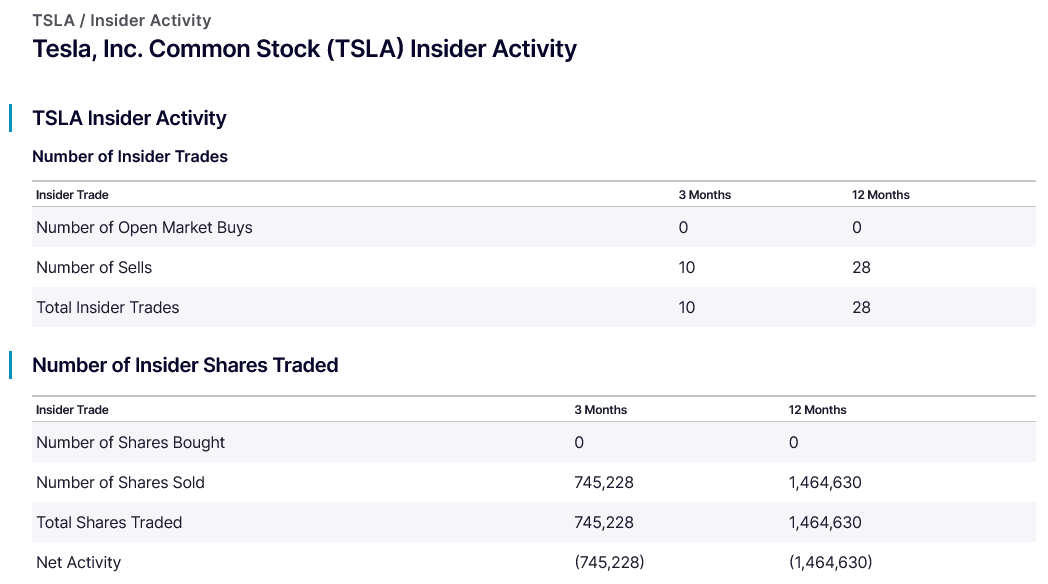Click 1,464,630 in the Total Shares Traded row
The height and width of the screenshot is (584, 1048).
point(825,523)
